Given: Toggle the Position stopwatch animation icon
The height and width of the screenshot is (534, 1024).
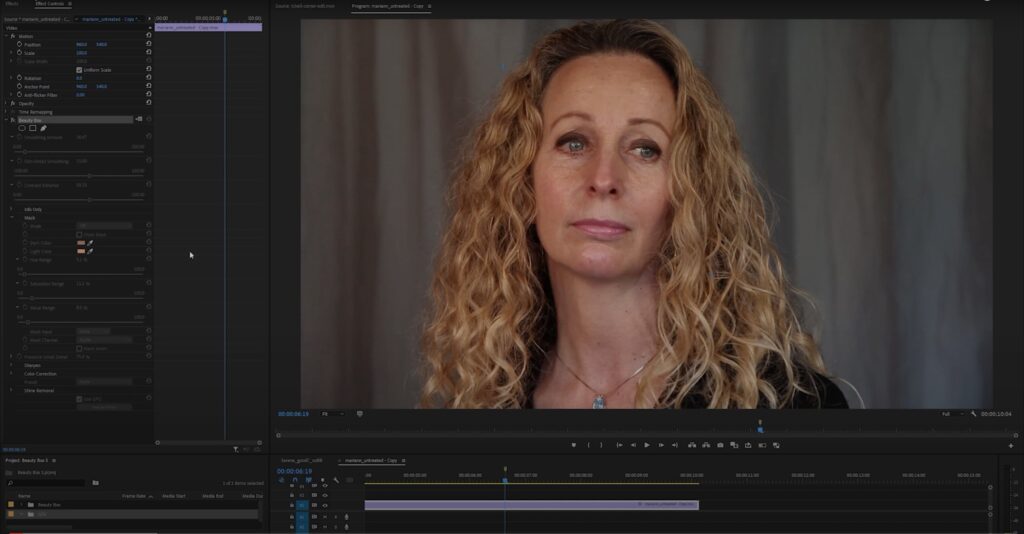Looking at the screenshot, I should tap(20, 44).
